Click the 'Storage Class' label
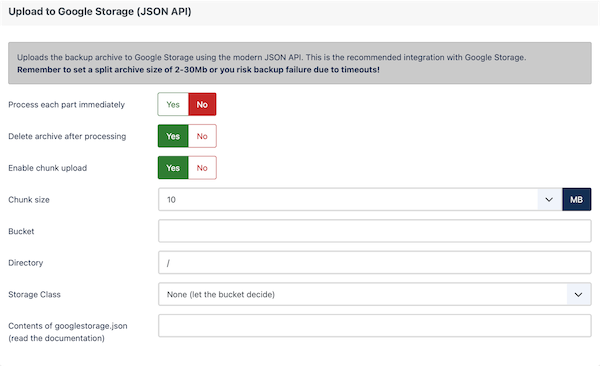 (34, 294)
